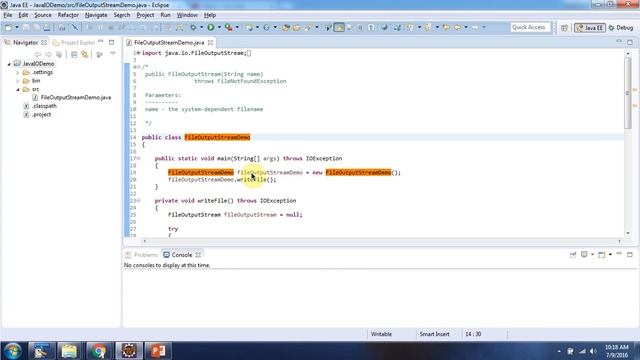Close the FileOutputStreamDemo.java editor tab
640x360 pixels.
coord(210,42)
